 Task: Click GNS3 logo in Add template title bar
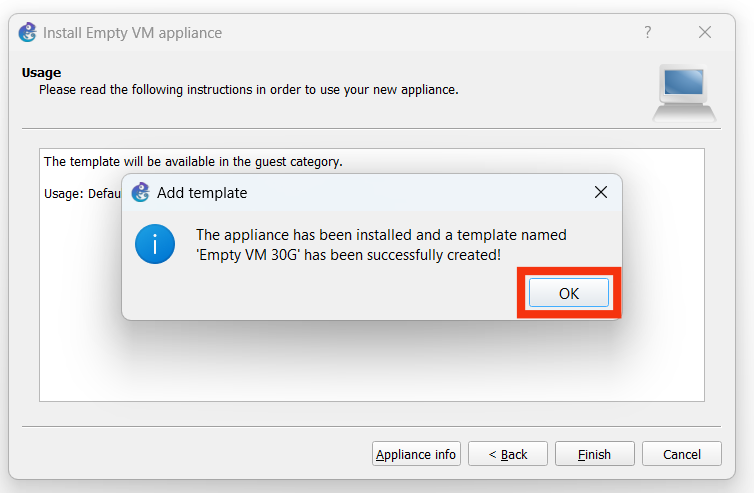click(x=141, y=192)
